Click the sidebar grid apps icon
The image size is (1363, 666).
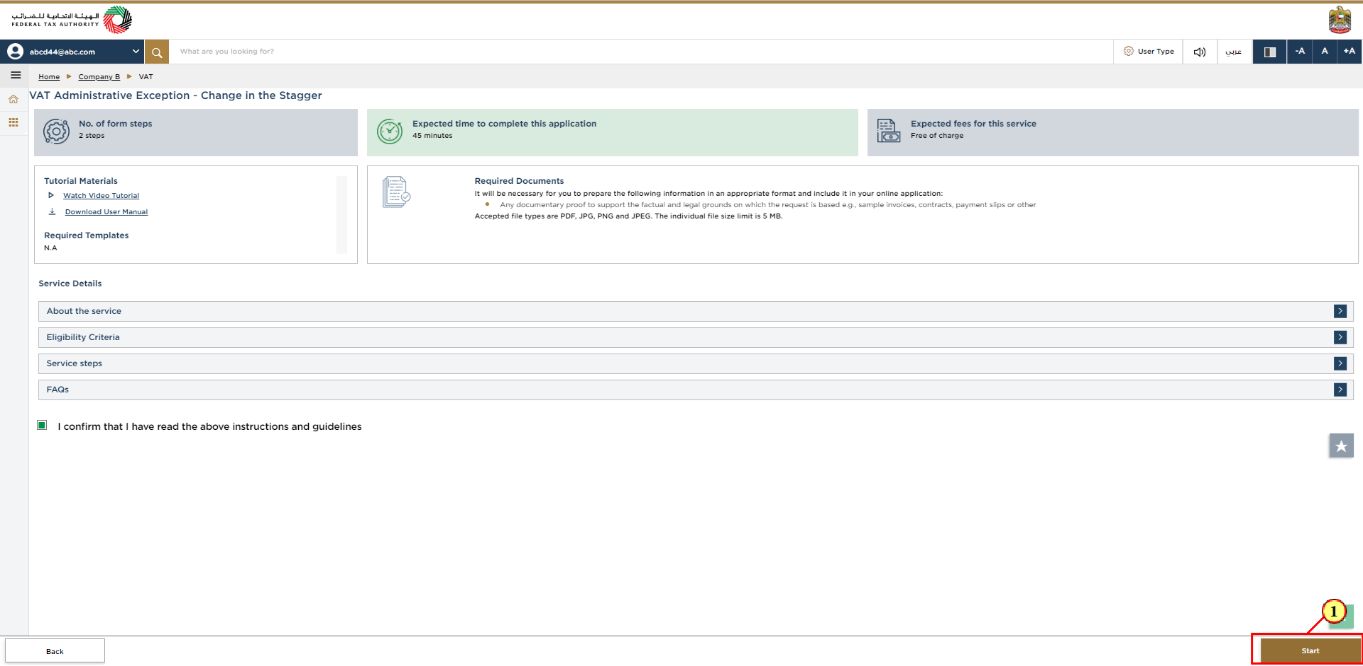click(14, 122)
